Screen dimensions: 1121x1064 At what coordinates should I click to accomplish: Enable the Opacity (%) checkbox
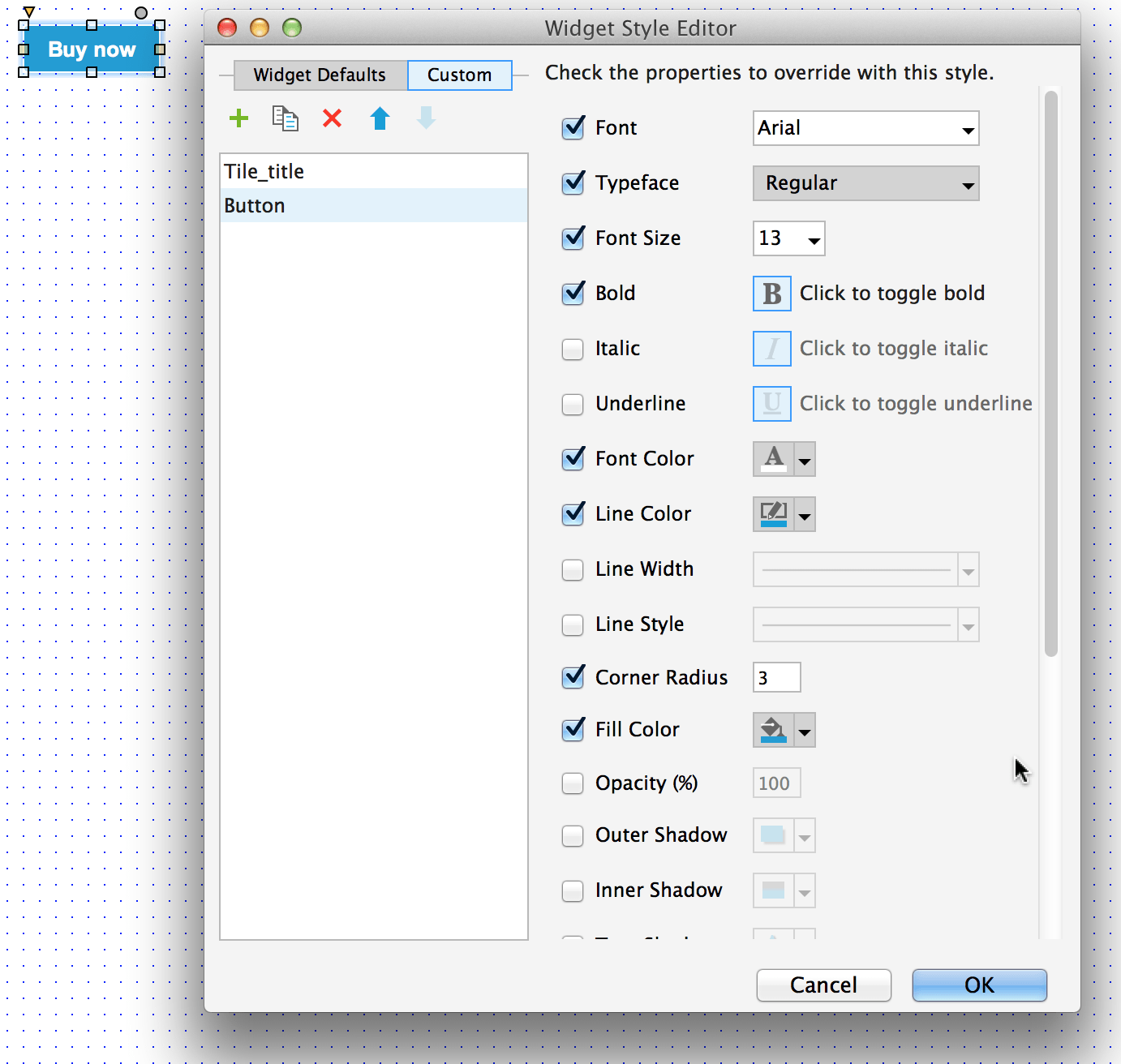(x=573, y=783)
